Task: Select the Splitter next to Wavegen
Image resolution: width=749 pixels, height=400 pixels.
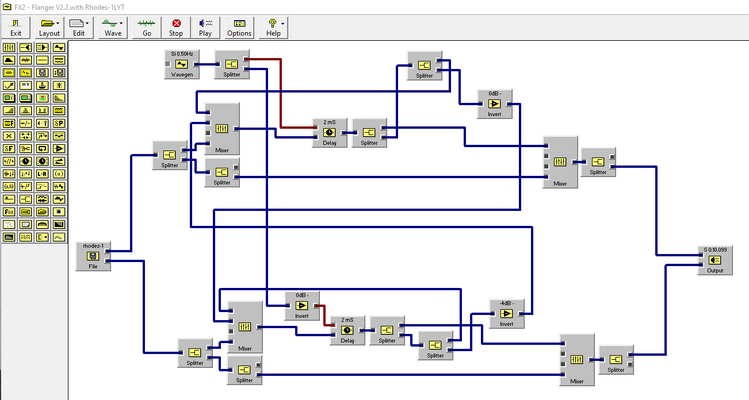Action: coord(232,64)
